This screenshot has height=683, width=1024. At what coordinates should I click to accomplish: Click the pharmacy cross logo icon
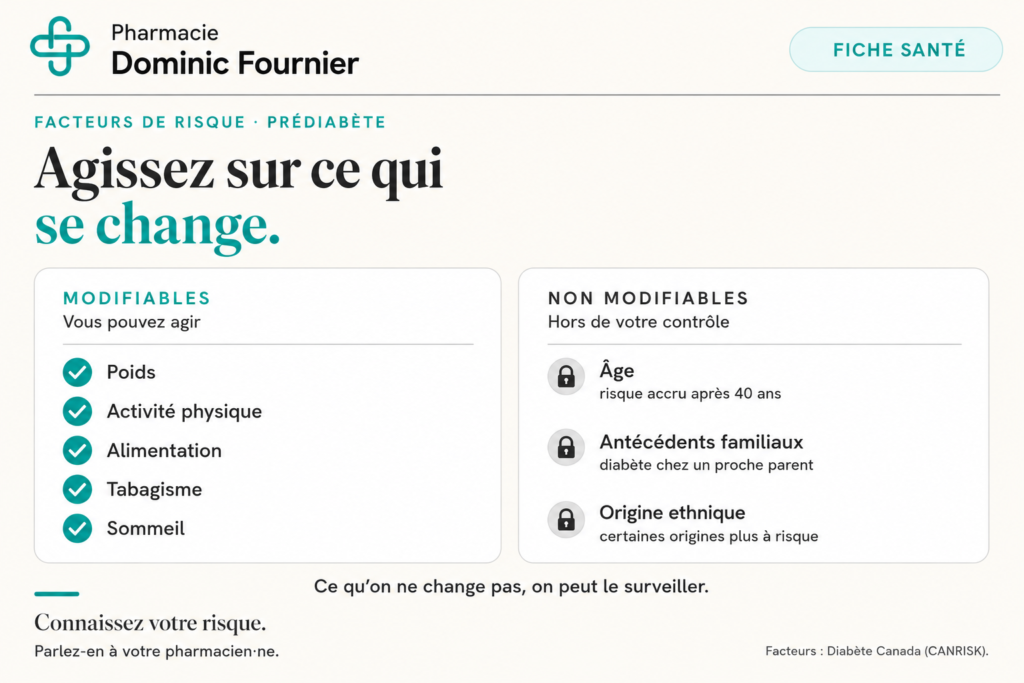(60, 46)
